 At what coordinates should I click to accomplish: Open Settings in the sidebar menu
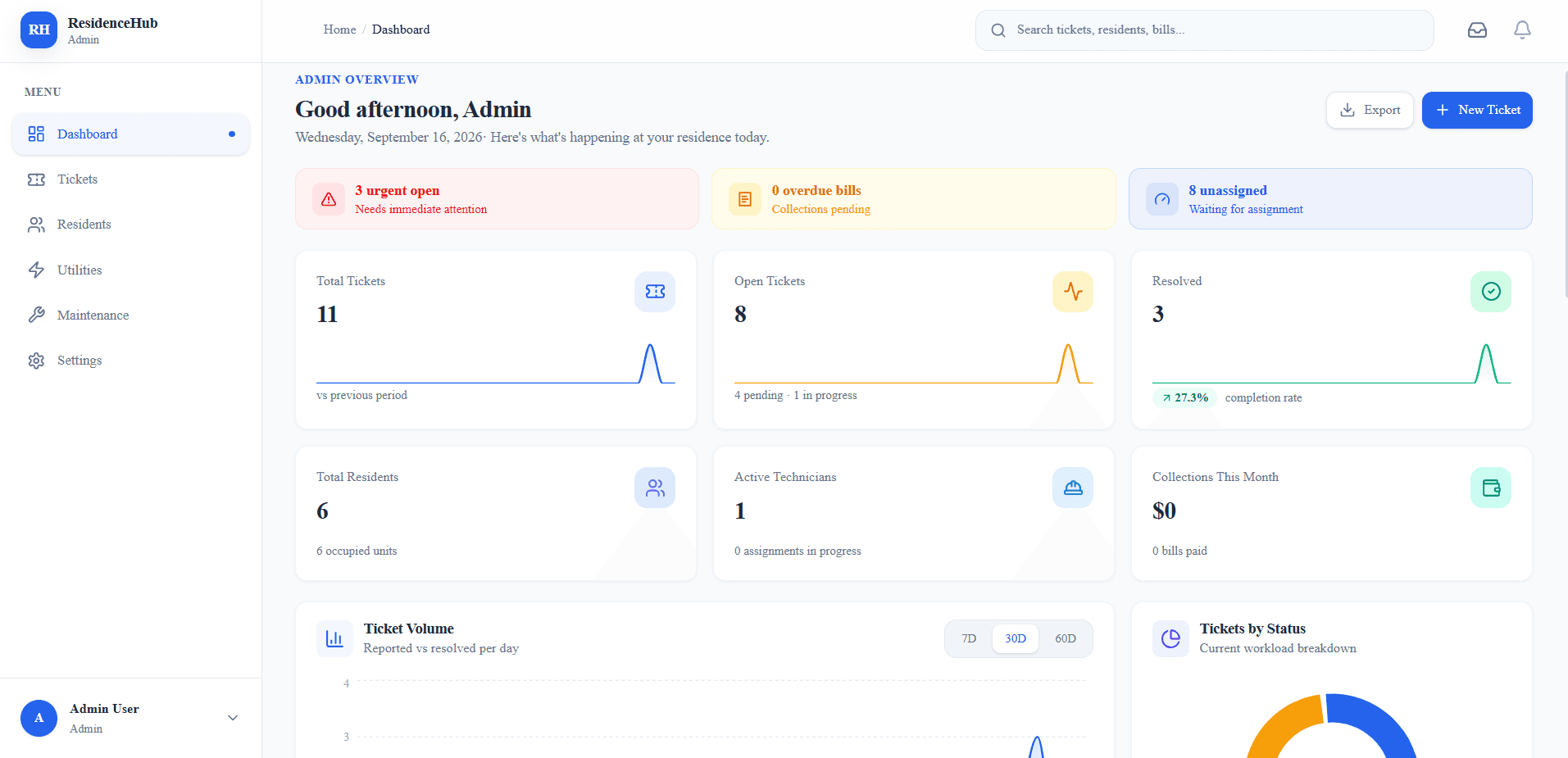[x=130, y=361]
